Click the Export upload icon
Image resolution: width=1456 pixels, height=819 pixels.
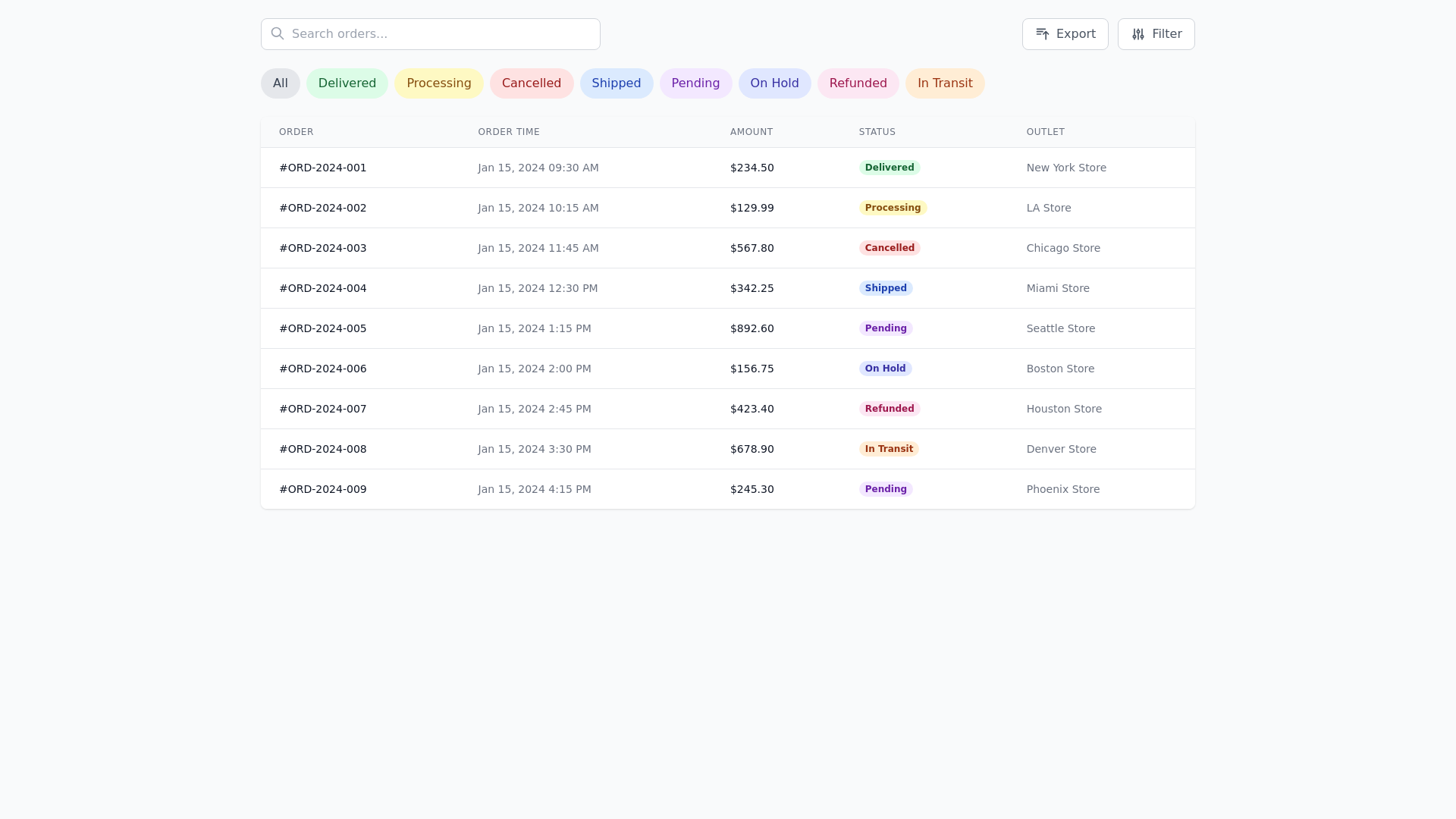1043,34
